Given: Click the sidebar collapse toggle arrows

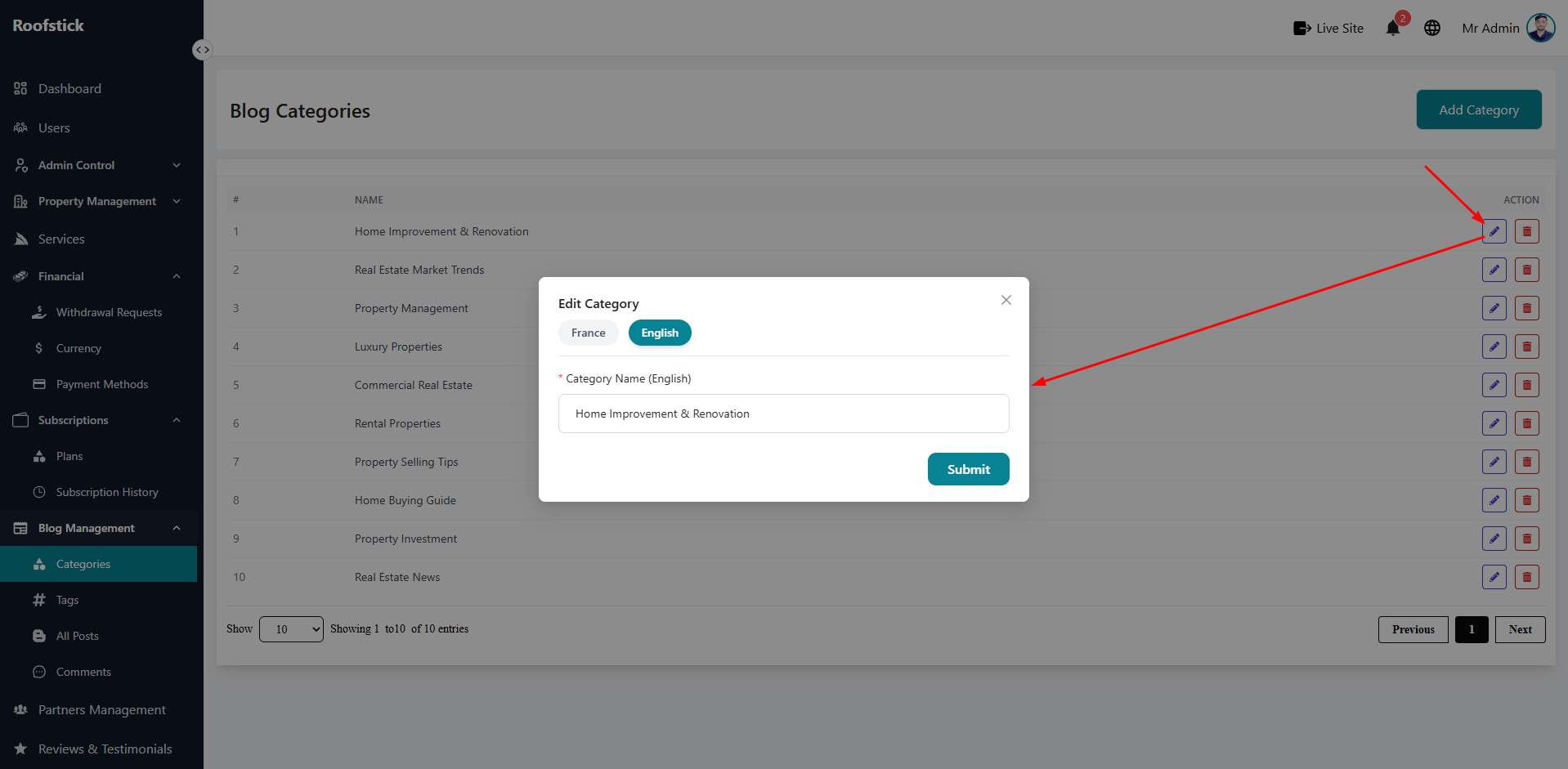Looking at the screenshot, I should (202, 50).
